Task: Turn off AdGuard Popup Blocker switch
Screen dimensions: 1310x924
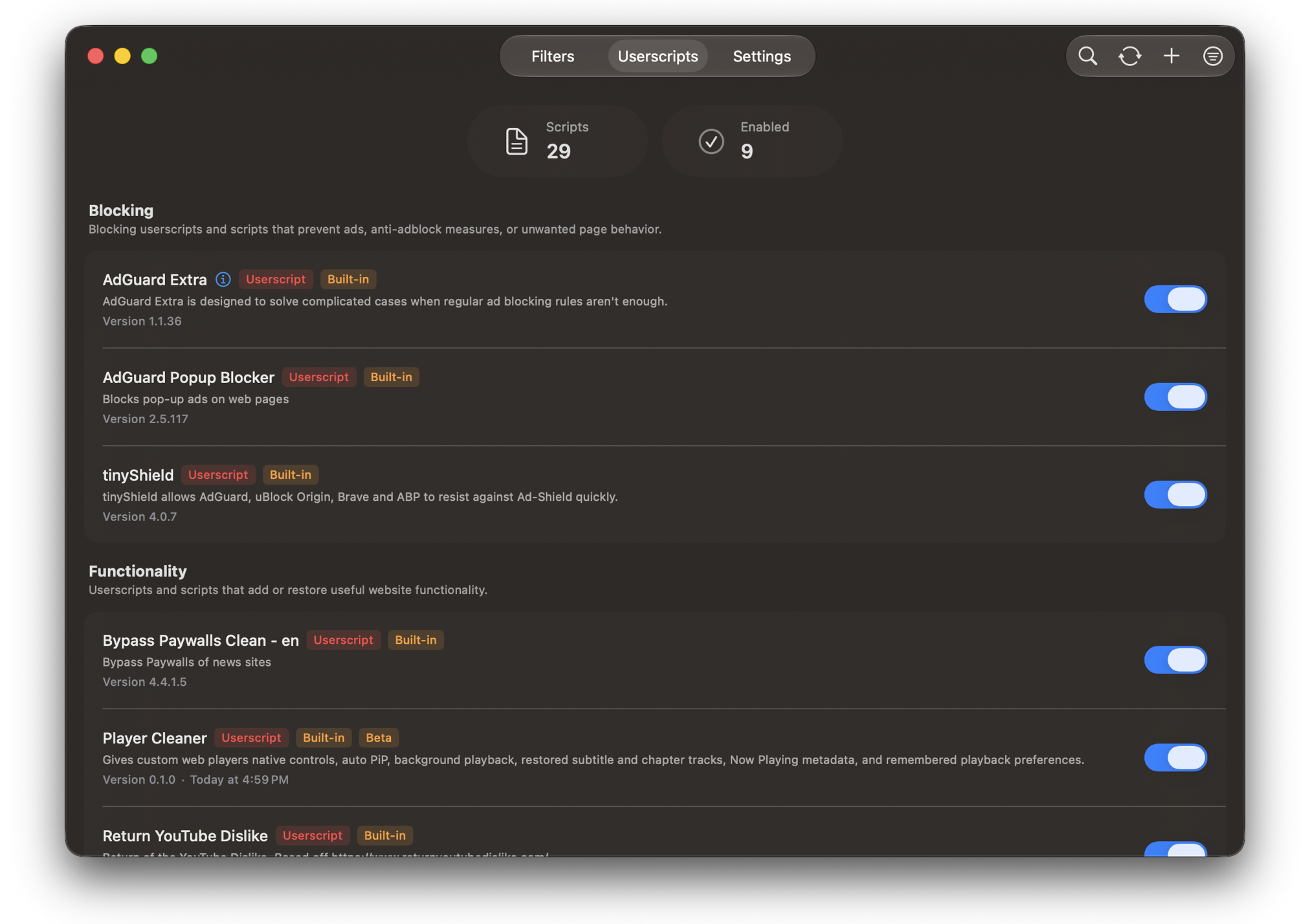Action: [1175, 397]
